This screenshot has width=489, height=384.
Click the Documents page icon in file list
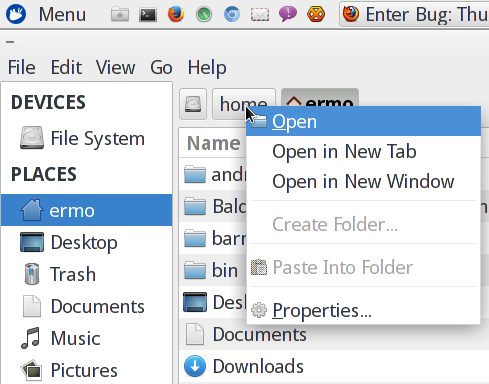point(195,334)
